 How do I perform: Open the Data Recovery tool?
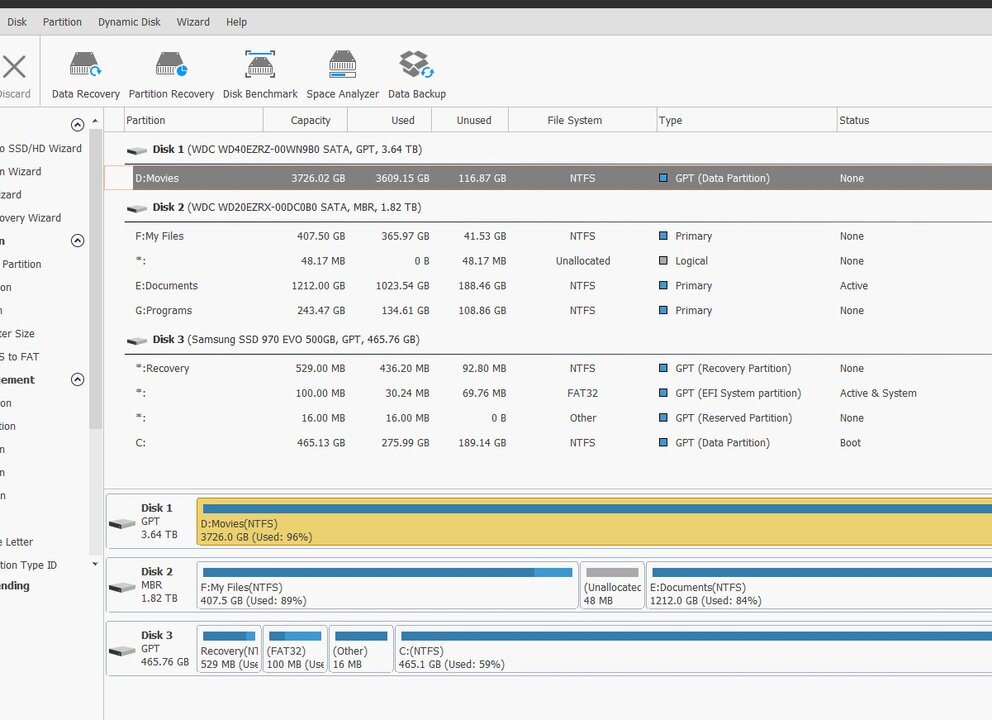(85, 75)
